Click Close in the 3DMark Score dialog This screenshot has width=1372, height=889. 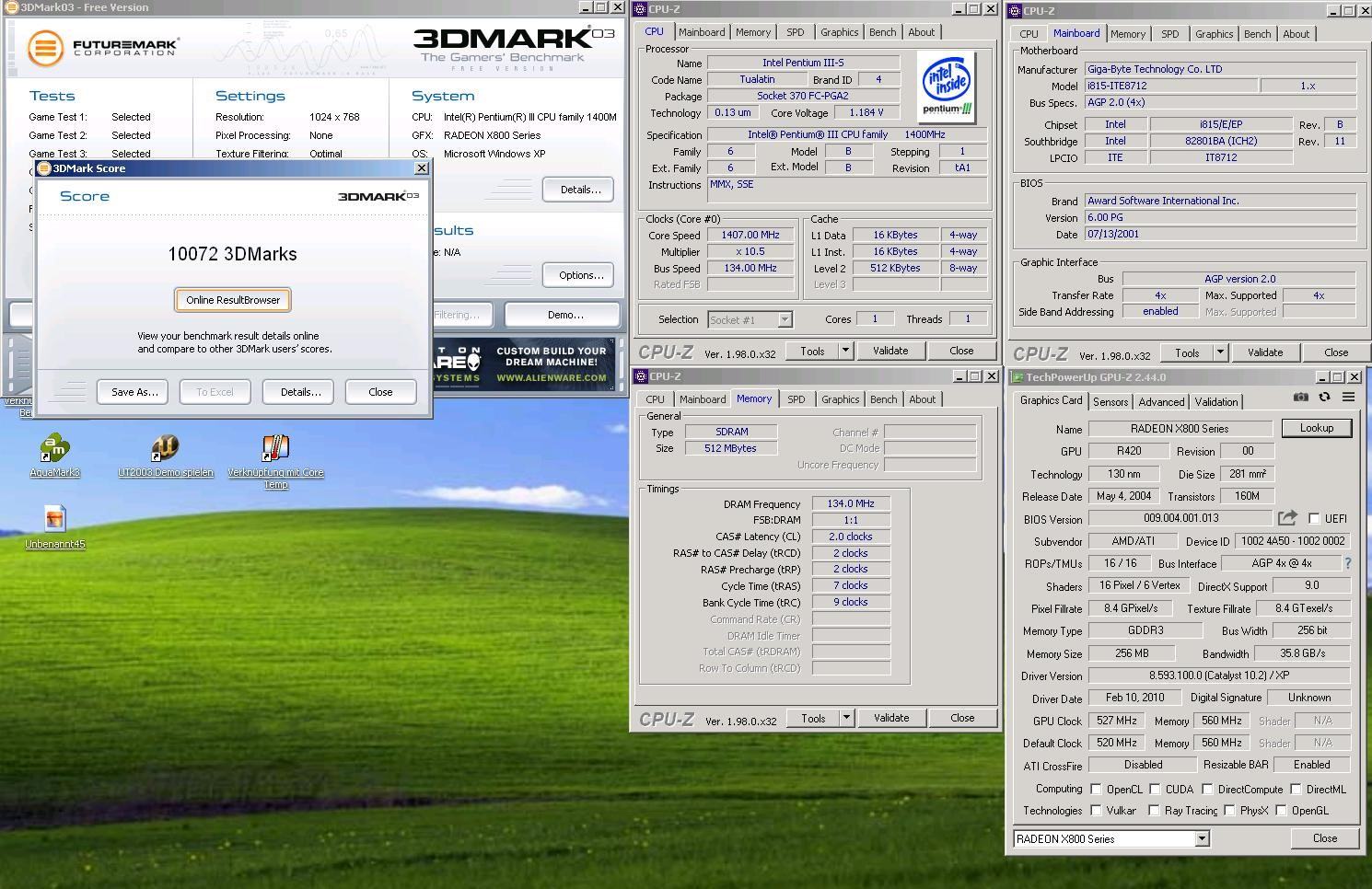point(380,392)
